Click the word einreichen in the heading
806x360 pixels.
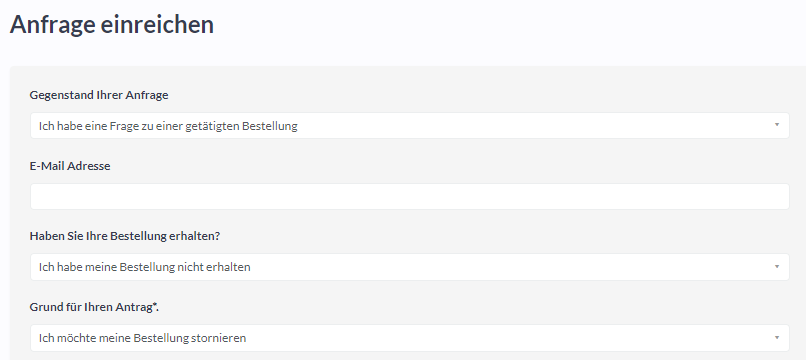157,25
